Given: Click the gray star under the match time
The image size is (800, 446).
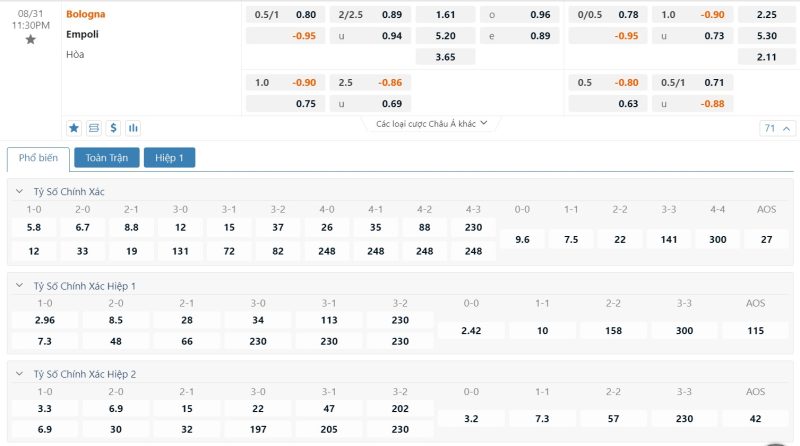Looking at the screenshot, I should coord(31,39).
